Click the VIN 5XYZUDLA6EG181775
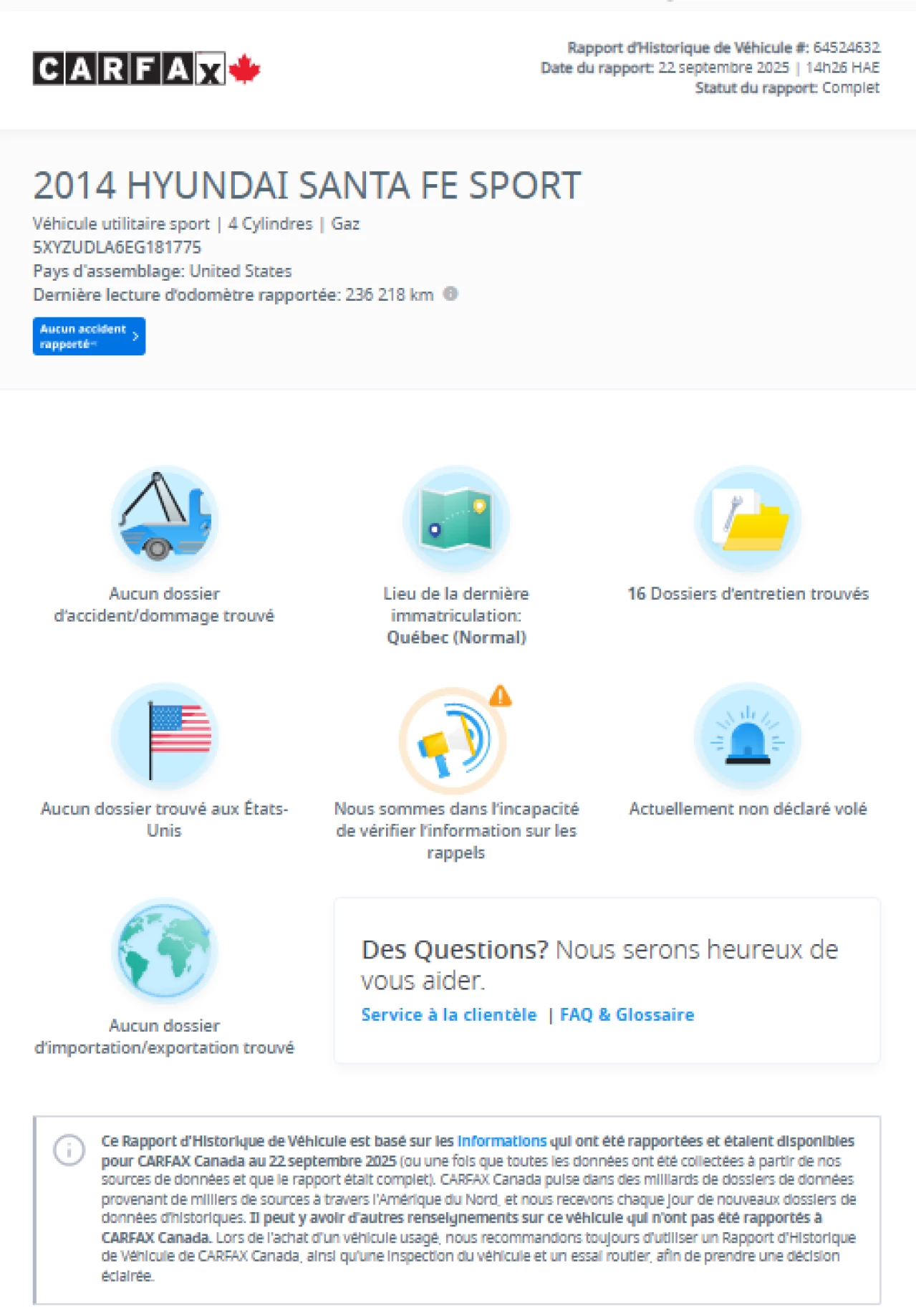 click(117, 247)
